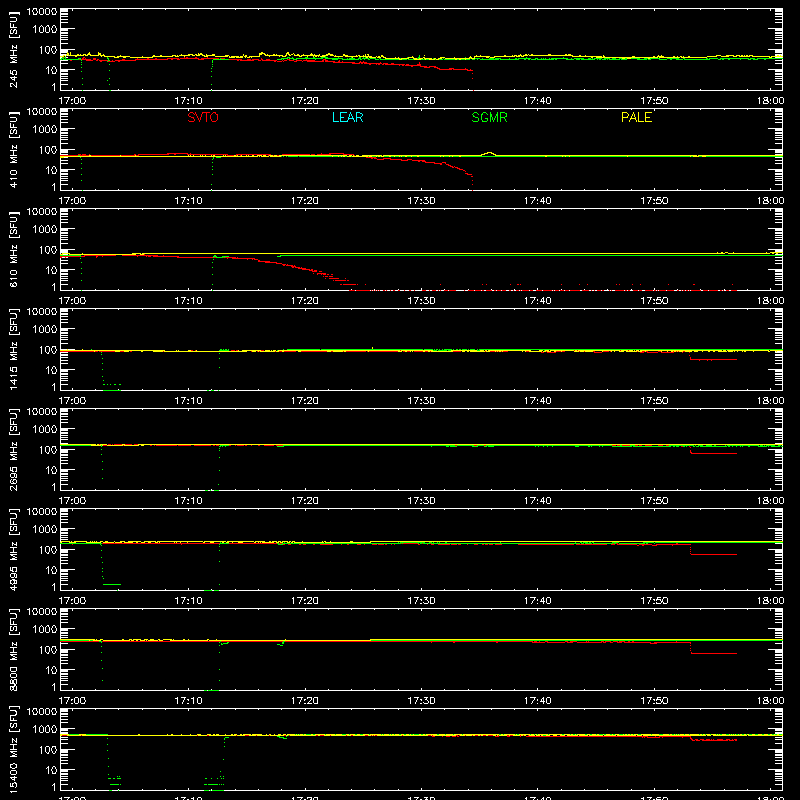Select the 4995 MHz [SFU] axis title

pyautogui.click(x=13, y=550)
